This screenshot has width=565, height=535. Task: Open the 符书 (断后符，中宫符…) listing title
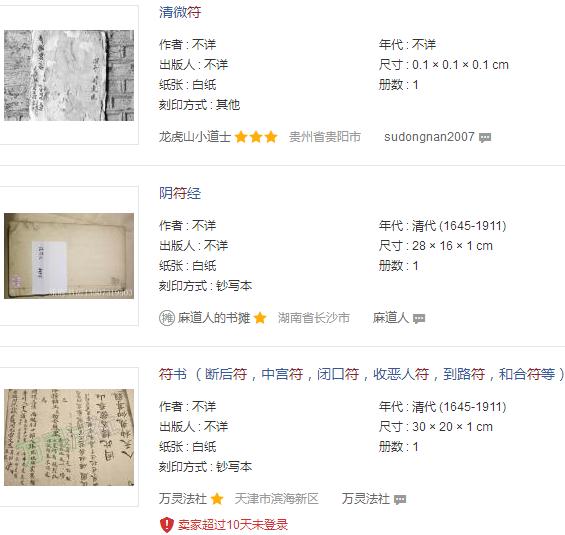361,374
